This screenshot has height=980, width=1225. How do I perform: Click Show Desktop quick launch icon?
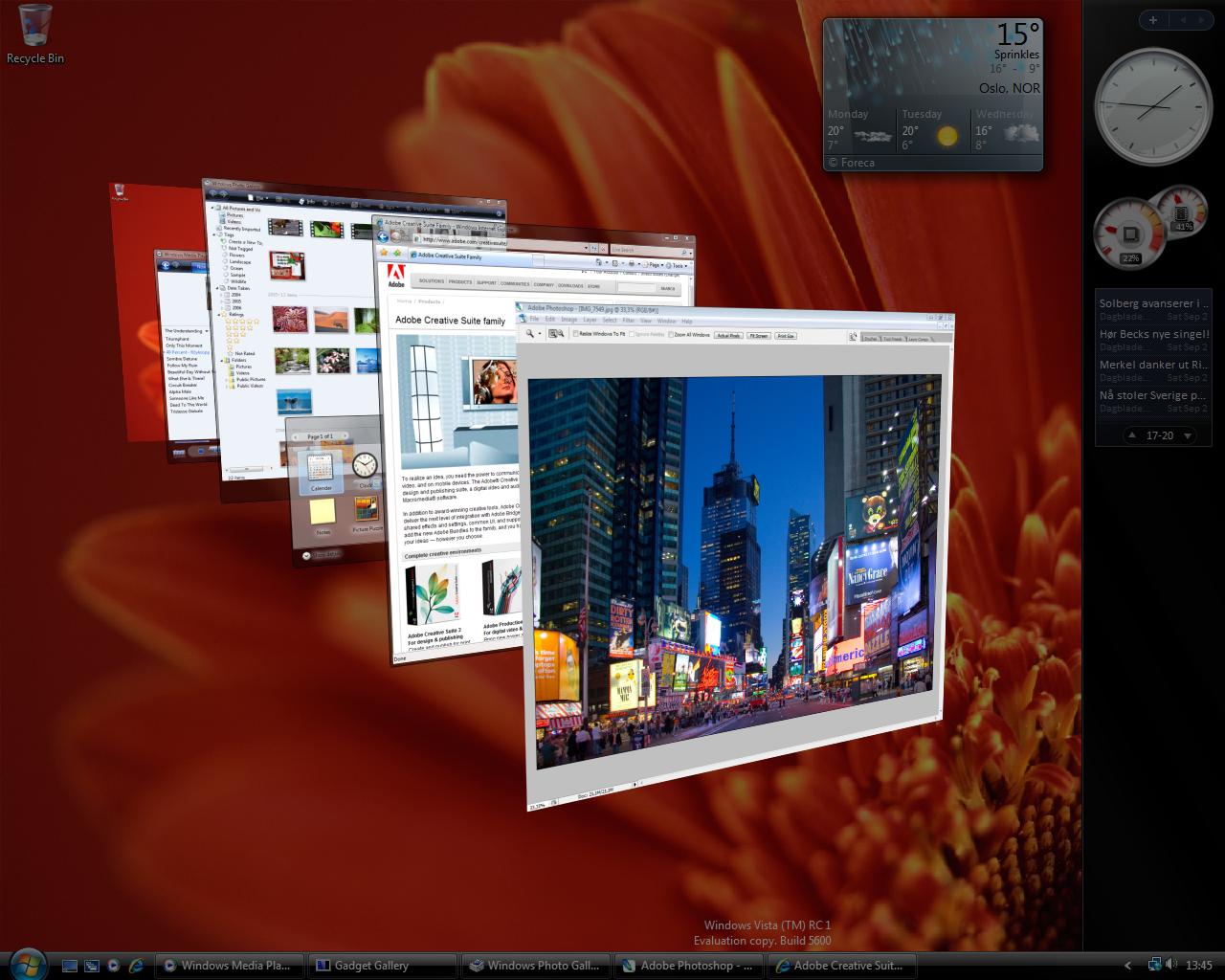70,966
